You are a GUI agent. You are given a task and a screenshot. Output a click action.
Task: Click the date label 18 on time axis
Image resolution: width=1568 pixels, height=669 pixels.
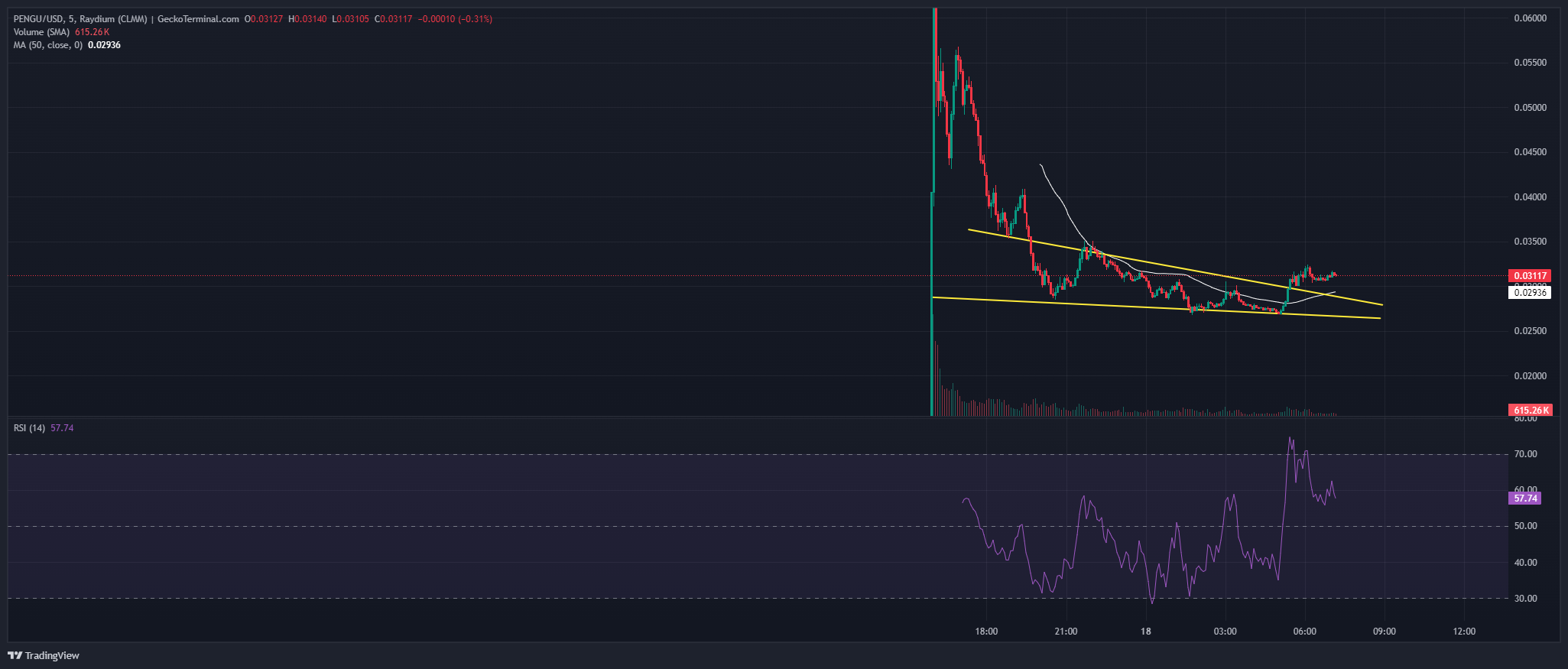click(x=1145, y=632)
